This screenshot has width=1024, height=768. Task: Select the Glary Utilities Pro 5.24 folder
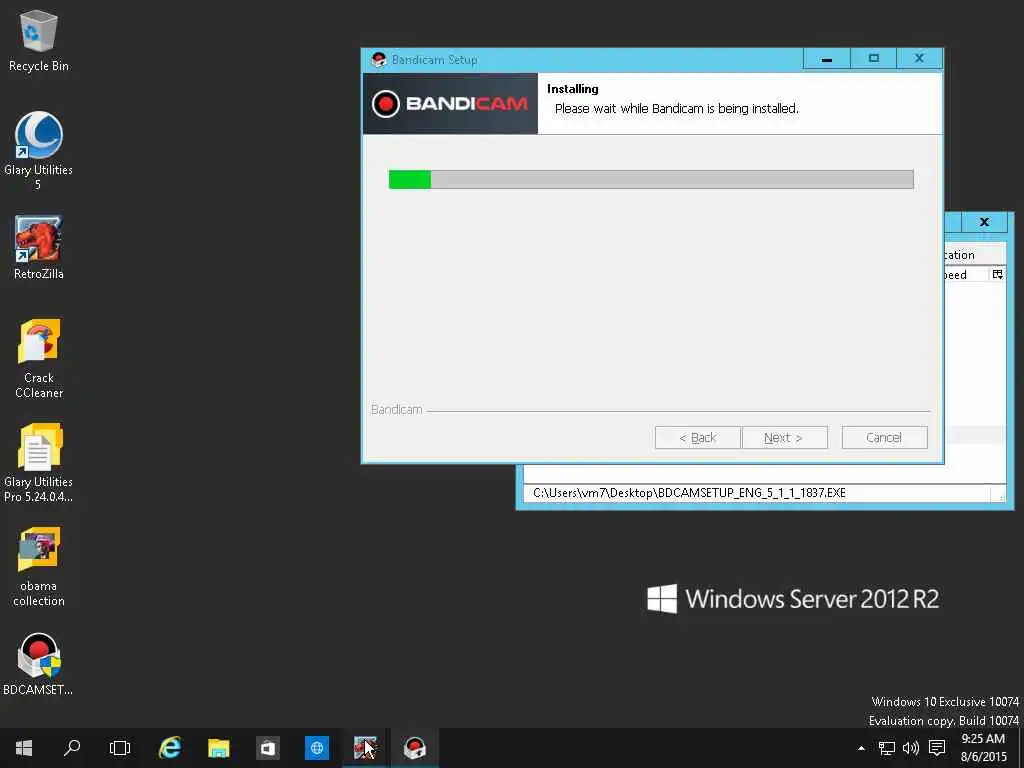point(39,462)
